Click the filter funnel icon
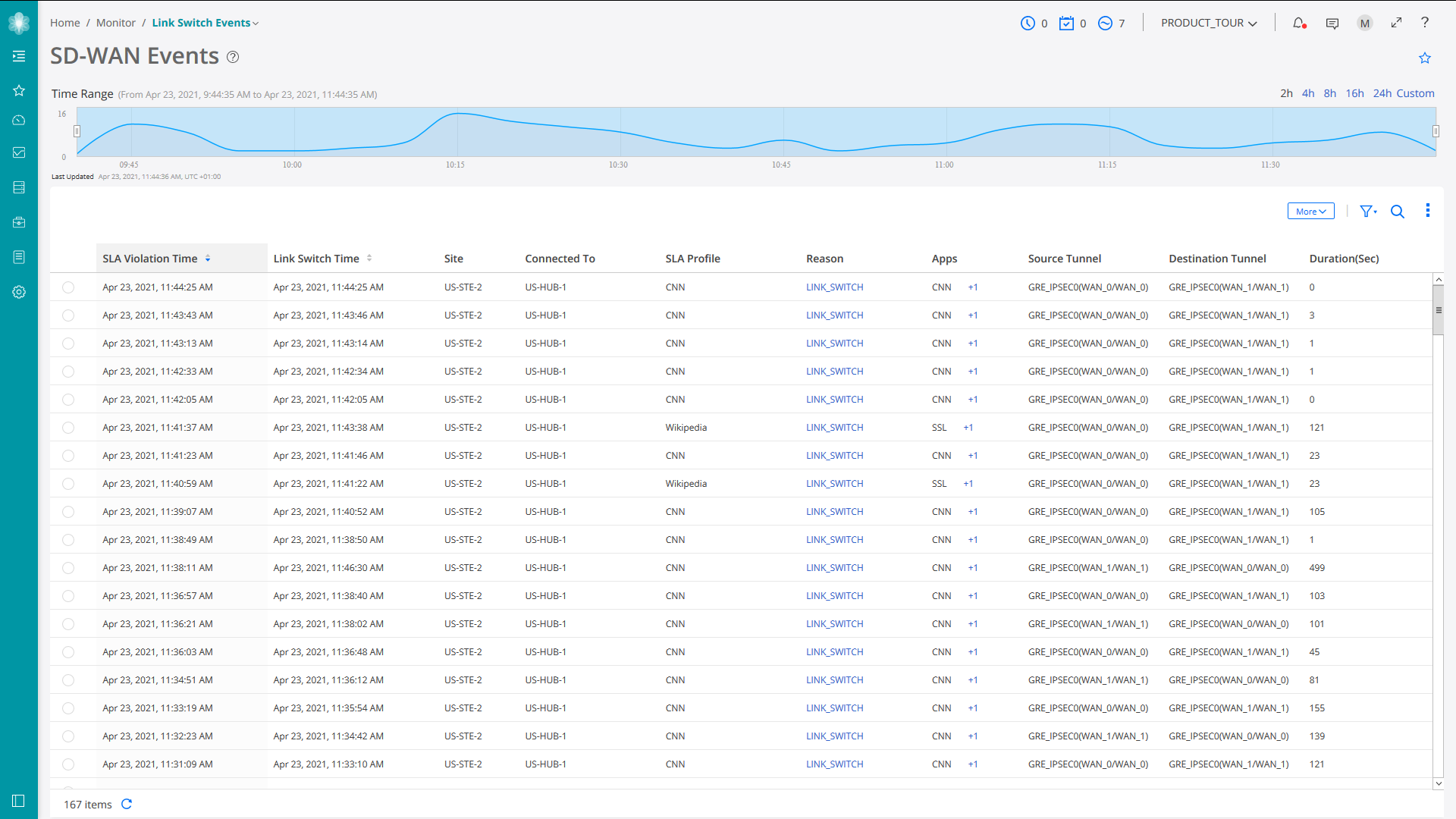 click(1367, 212)
